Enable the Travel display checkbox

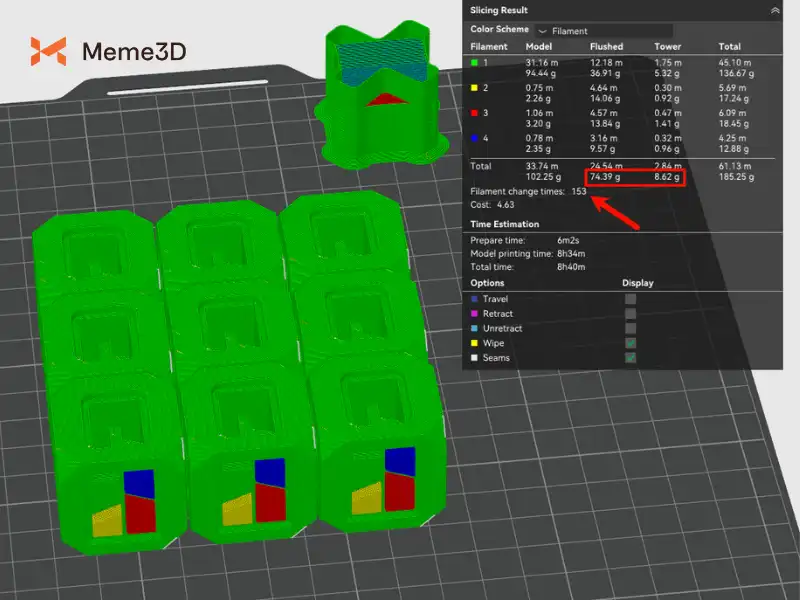tap(630, 299)
